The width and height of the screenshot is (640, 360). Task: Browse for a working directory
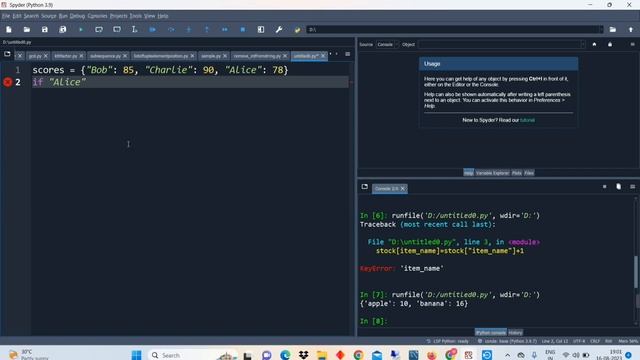coord(613,29)
